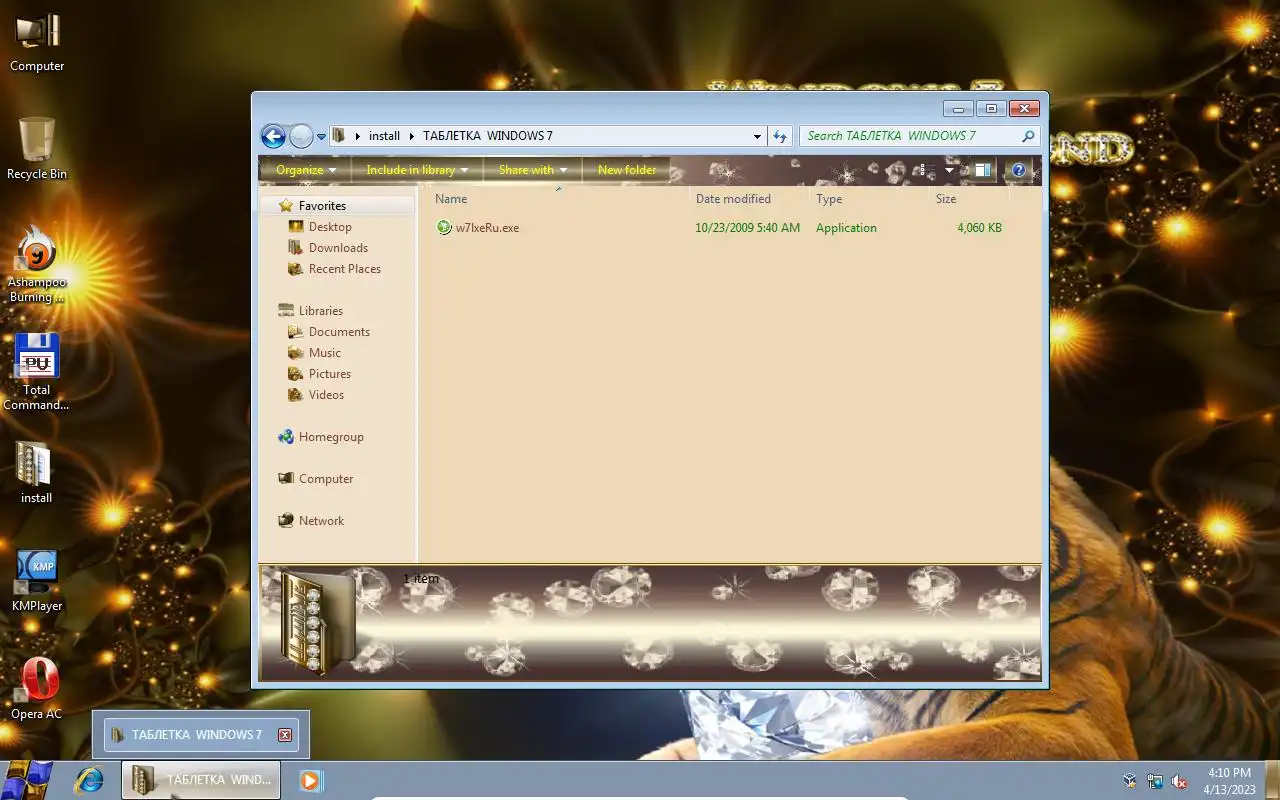
Task: Open the recent pages dropdown arrow
Action: pos(321,136)
